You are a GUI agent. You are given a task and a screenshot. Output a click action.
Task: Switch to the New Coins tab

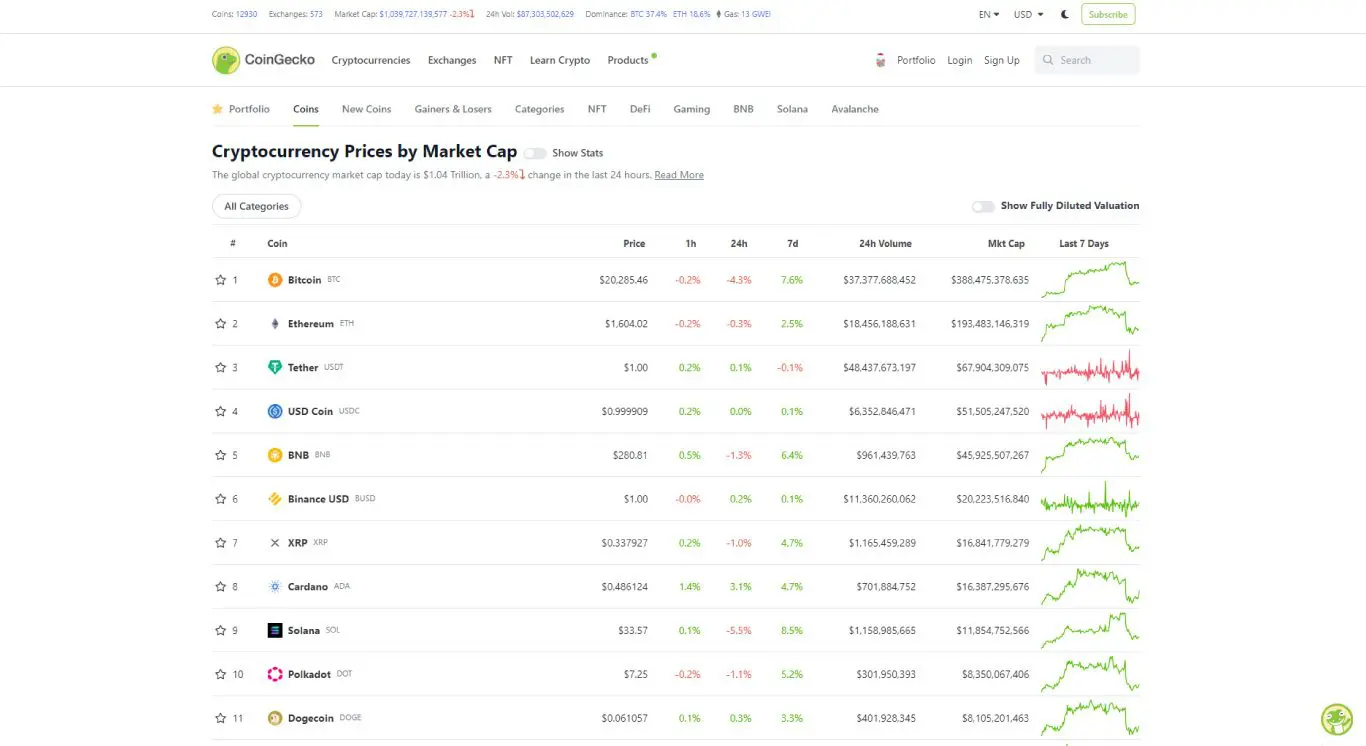[x=366, y=109]
